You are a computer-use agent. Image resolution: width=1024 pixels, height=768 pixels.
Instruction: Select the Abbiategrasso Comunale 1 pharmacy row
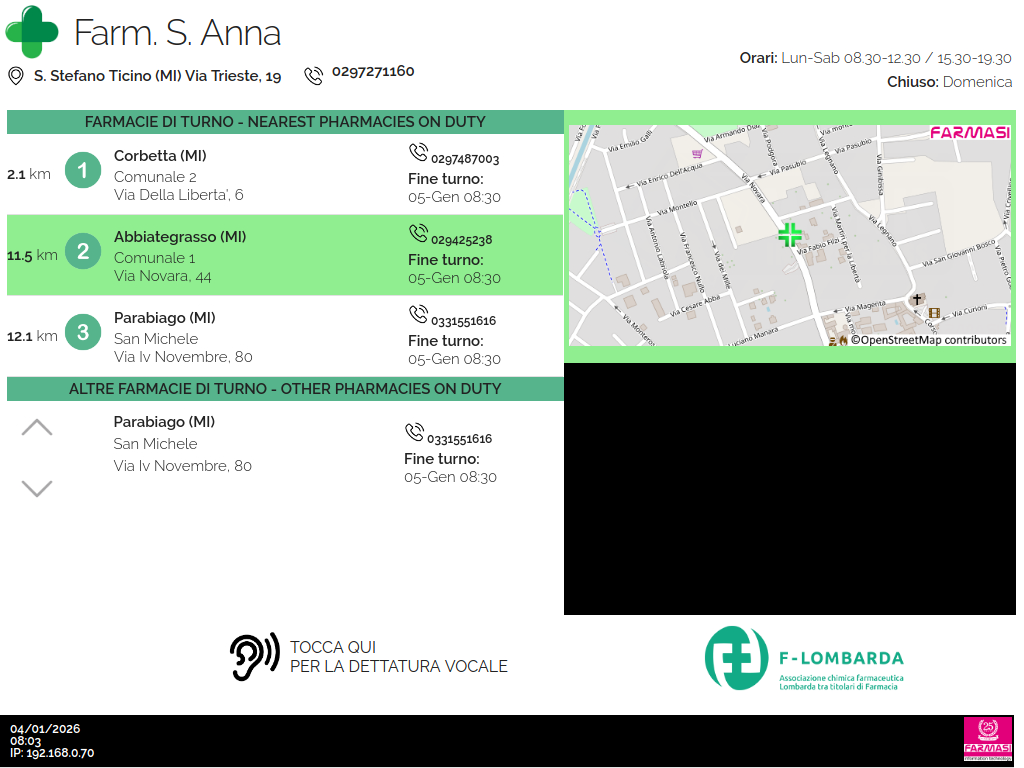(285, 256)
